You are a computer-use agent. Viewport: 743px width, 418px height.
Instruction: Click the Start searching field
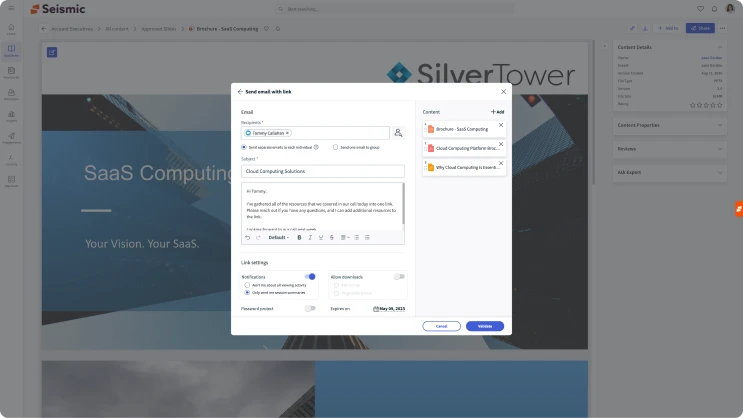(395, 9)
